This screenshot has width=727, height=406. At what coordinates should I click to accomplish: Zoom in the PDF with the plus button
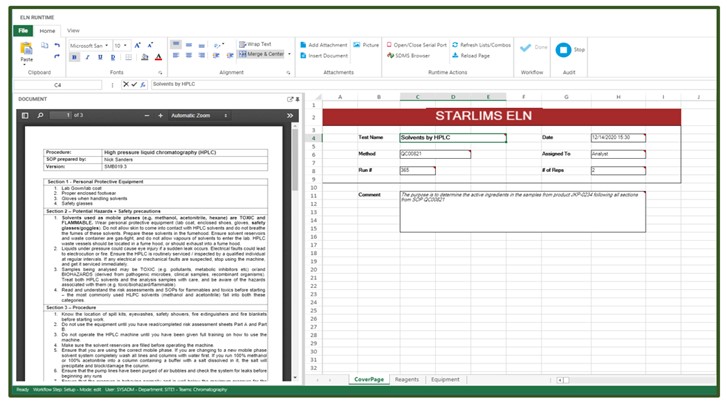(160, 115)
